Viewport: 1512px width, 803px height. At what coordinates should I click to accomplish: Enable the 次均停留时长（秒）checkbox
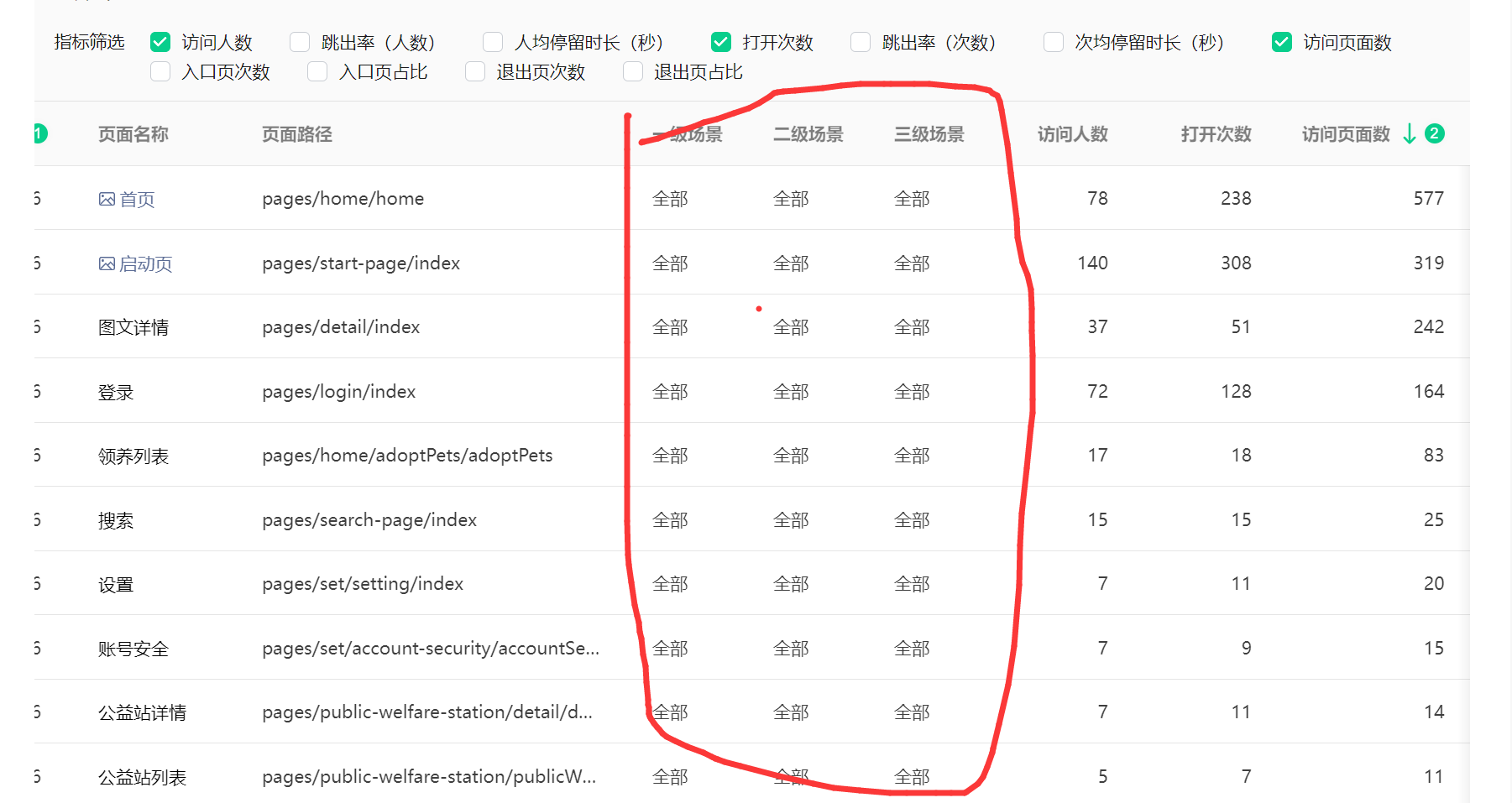pos(1054,42)
